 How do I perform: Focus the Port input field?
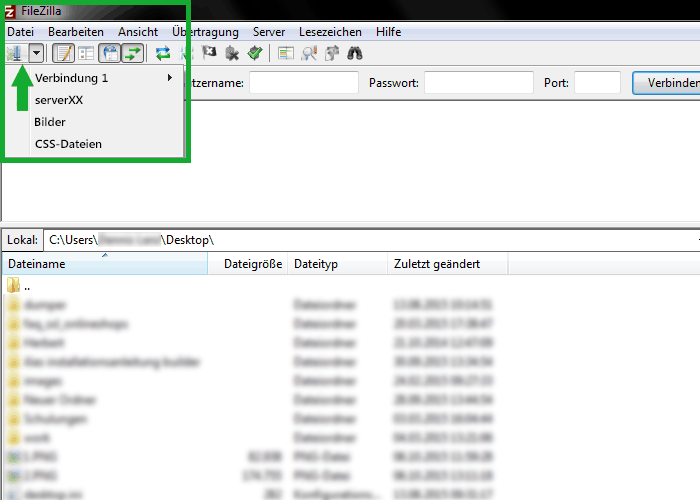click(x=597, y=83)
